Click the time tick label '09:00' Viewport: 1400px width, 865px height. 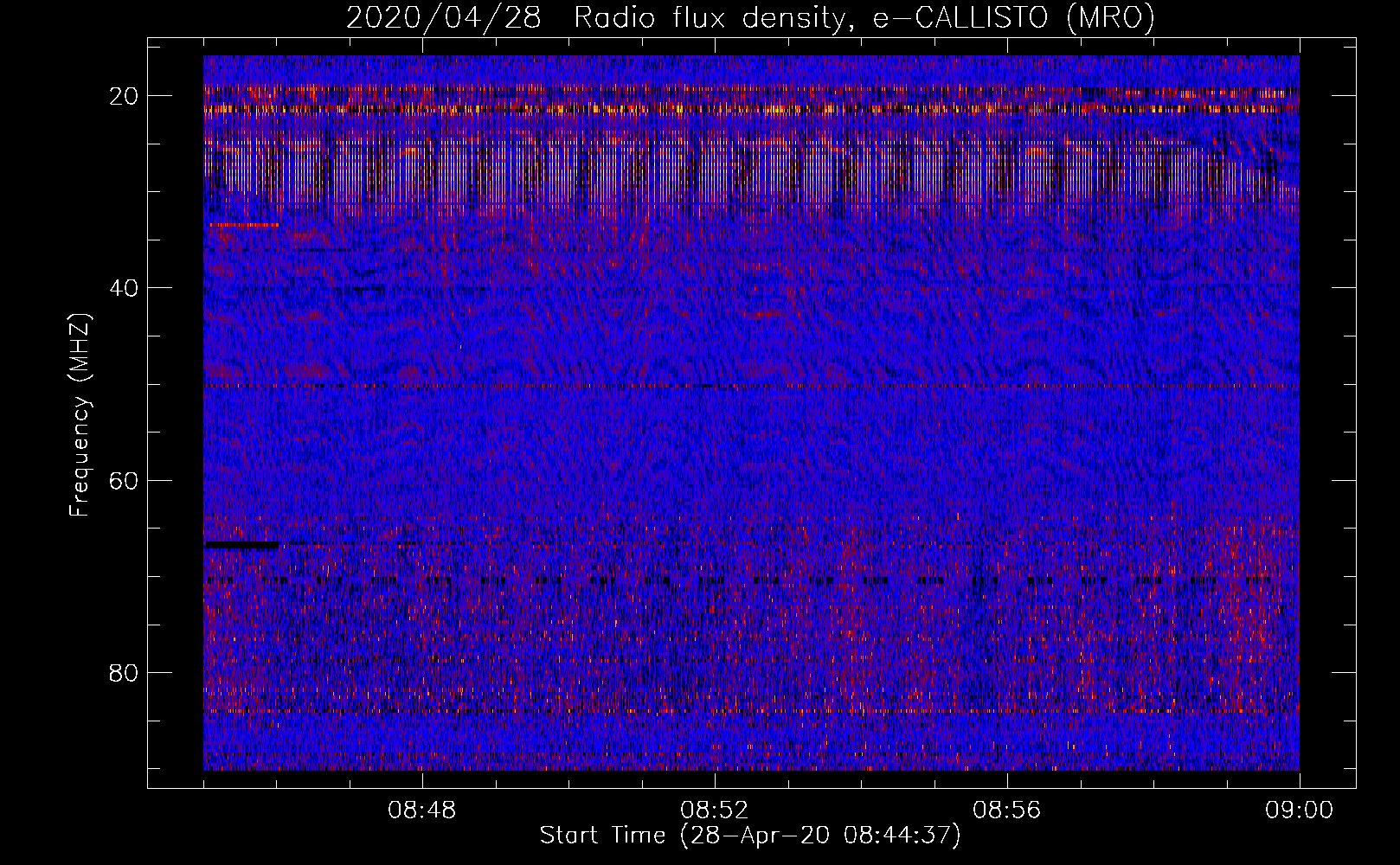pyautogui.click(x=1300, y=811)
